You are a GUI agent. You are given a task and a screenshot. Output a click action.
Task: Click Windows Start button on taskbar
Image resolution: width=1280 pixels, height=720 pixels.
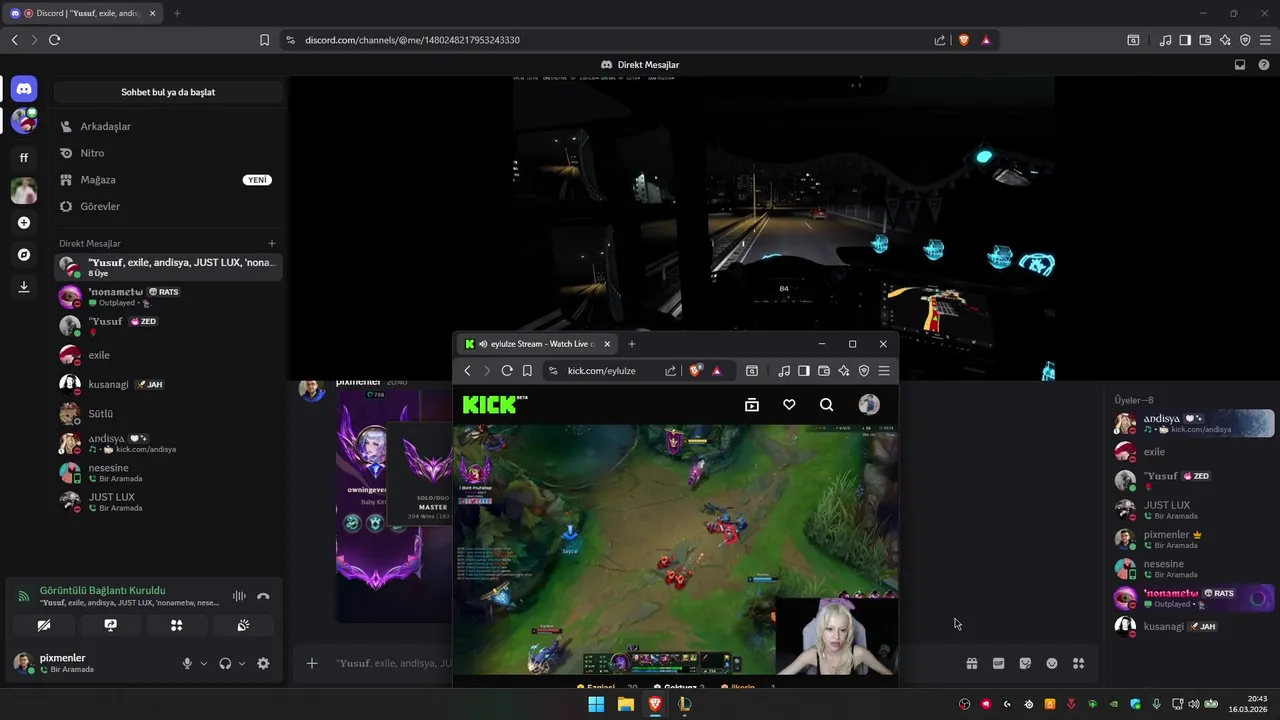(596, 704)
